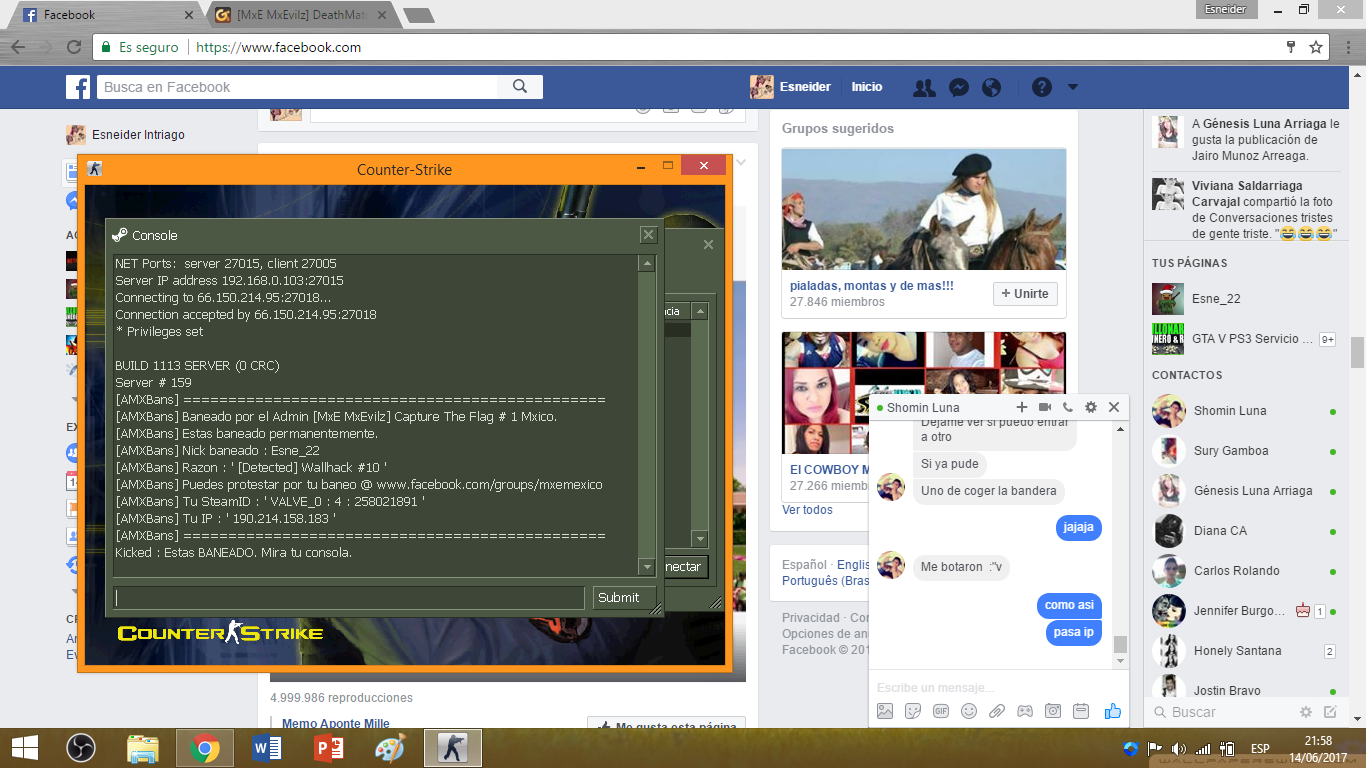Image resolution: width=1366 pixels, height=768 pixels.
Task: Close the Console window
Action: 649,235
